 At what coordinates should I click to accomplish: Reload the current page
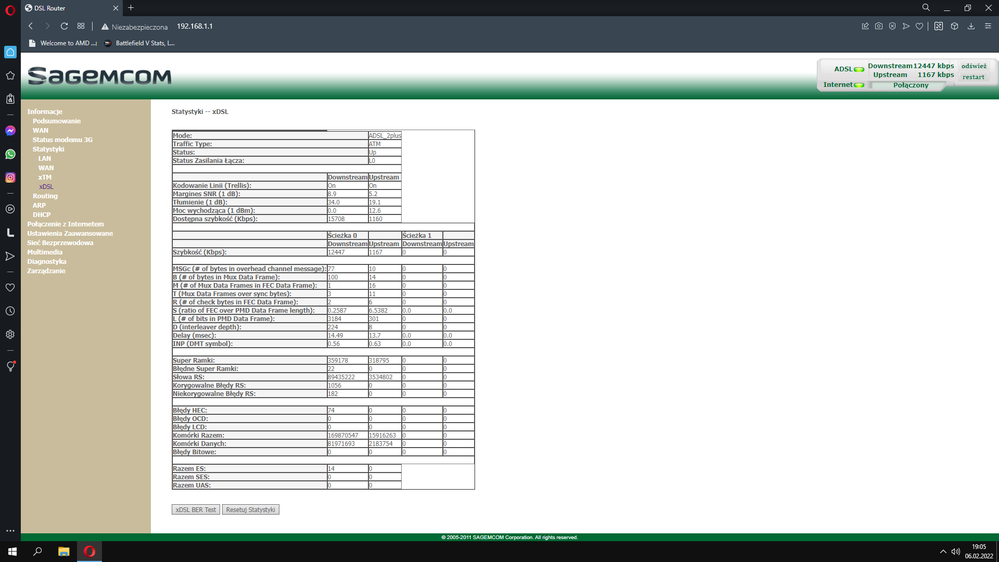(64, 26)
